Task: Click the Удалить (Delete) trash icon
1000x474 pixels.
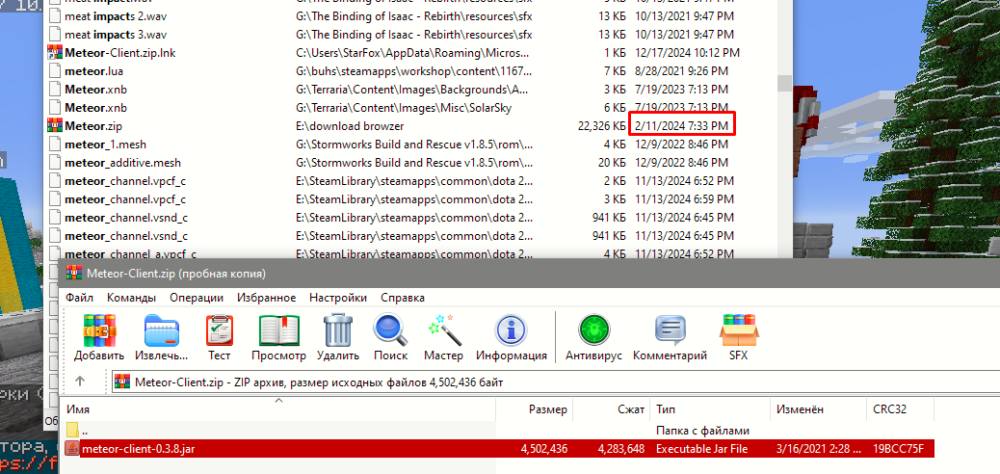Action: tap(338, 337)
